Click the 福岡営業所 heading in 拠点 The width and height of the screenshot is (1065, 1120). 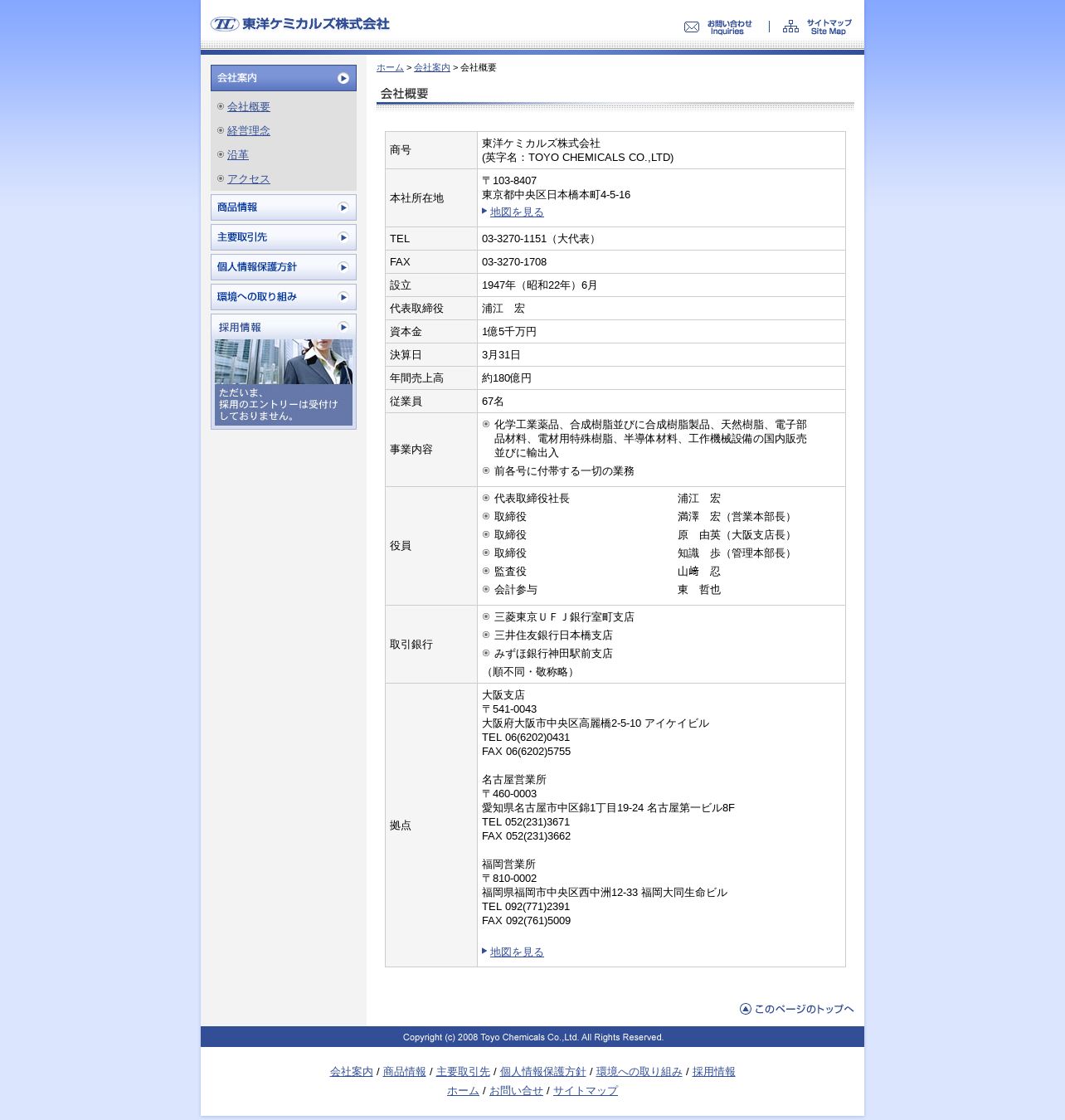(x=508, y=864)
